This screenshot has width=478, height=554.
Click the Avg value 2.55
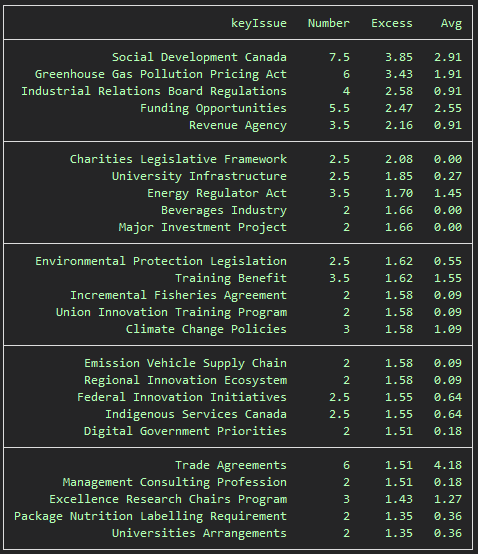click(448, 108)
